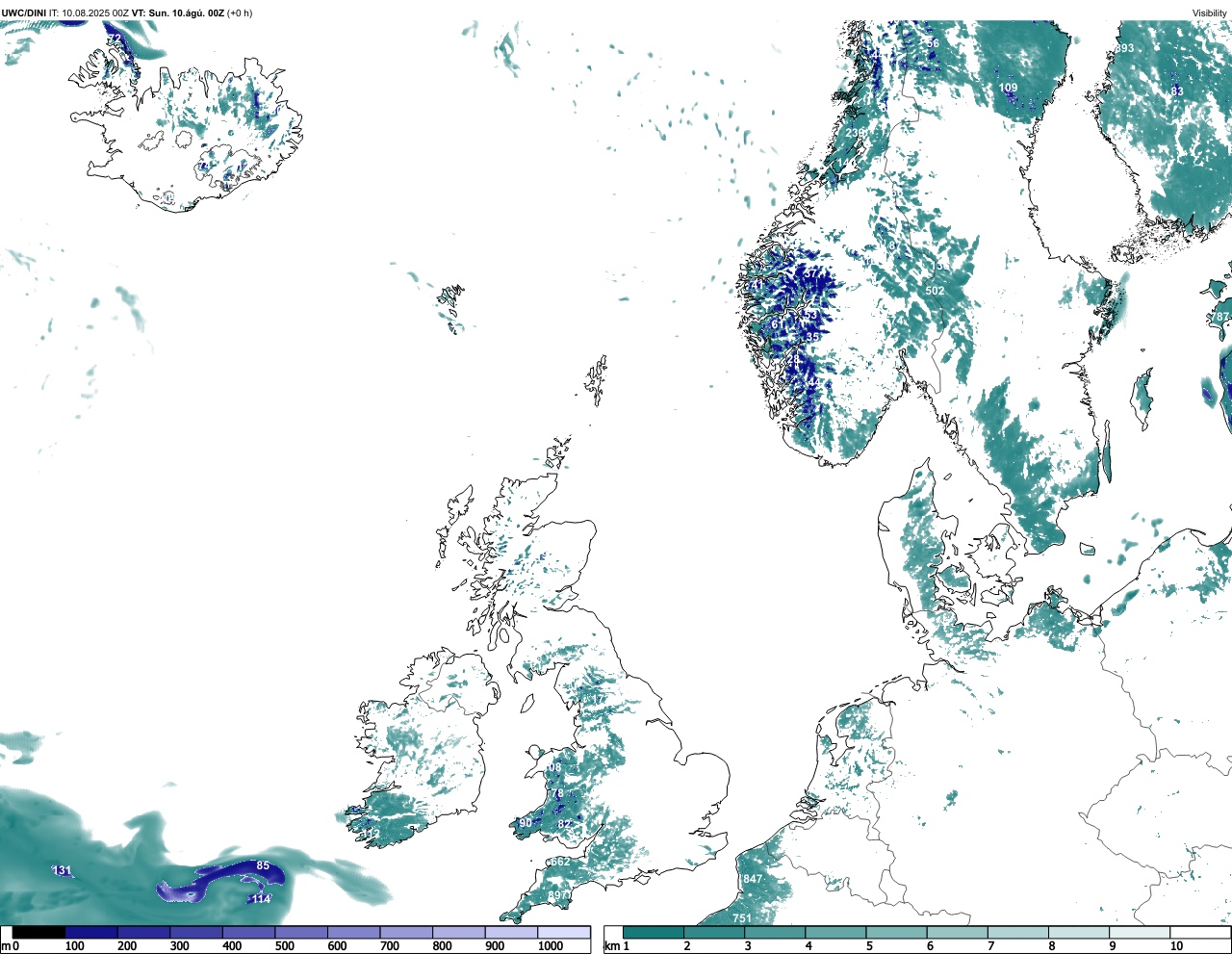Click the '897' value over Devon
Viewport: 1232px width, 954px height.
[557, 895]
